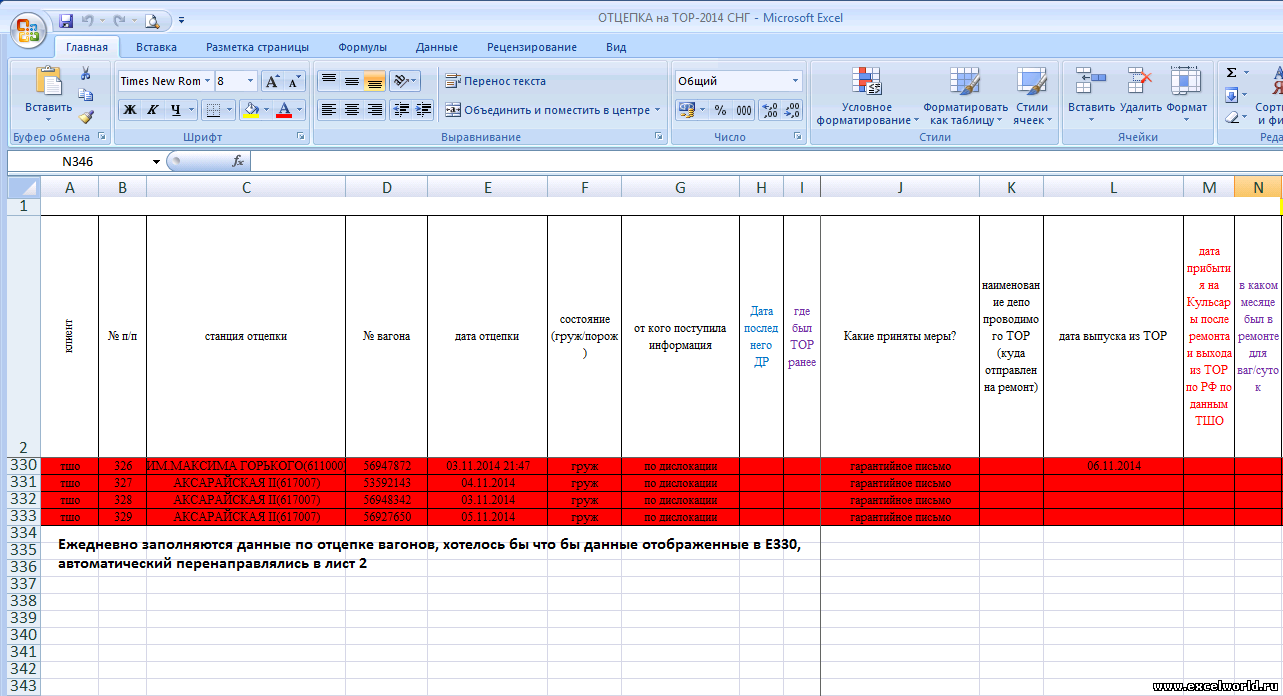Expand the Условное форматирование menu

866,97
